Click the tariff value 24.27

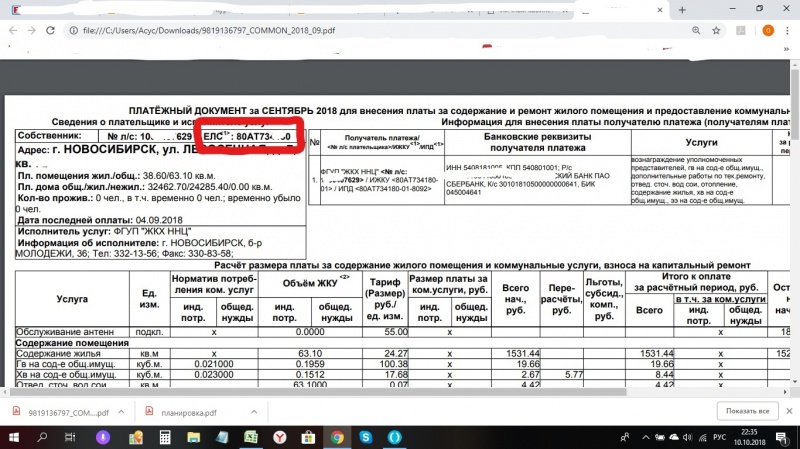click(x=395, y=353)
